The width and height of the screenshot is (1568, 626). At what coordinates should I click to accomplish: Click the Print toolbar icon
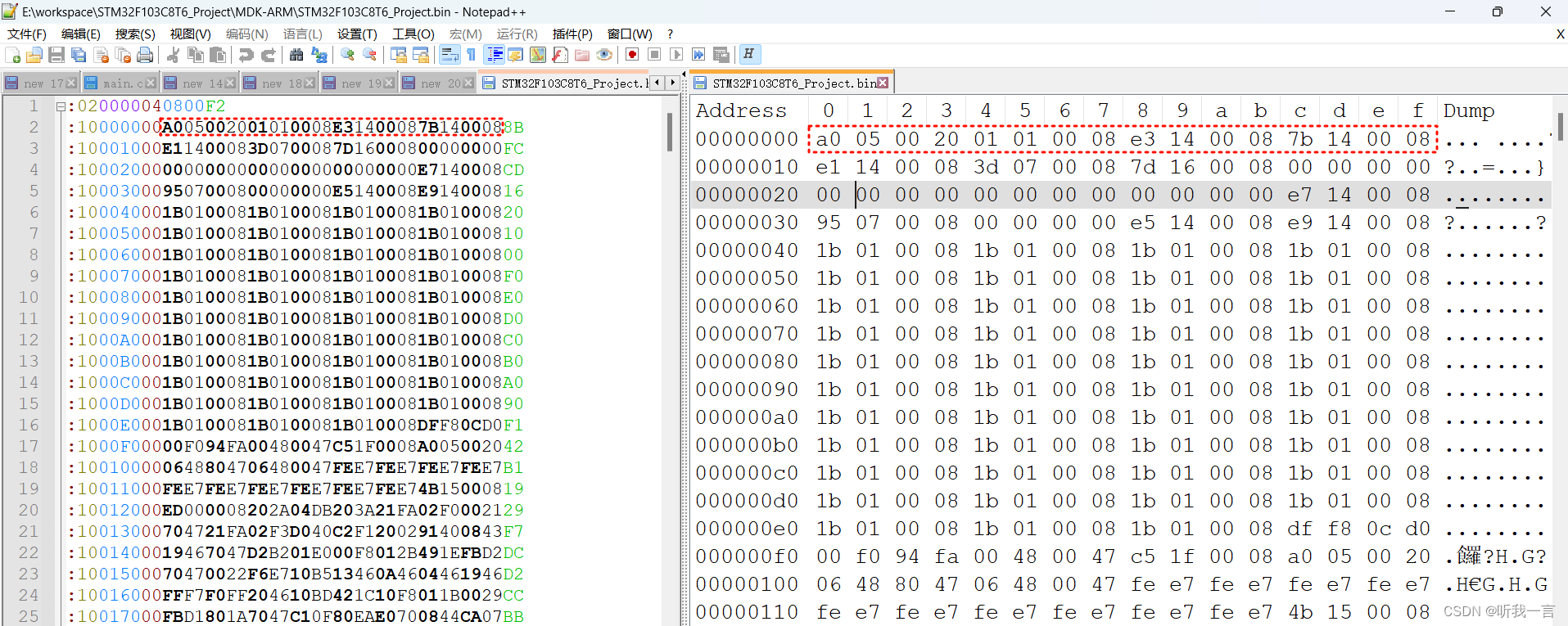pos(145,55)
